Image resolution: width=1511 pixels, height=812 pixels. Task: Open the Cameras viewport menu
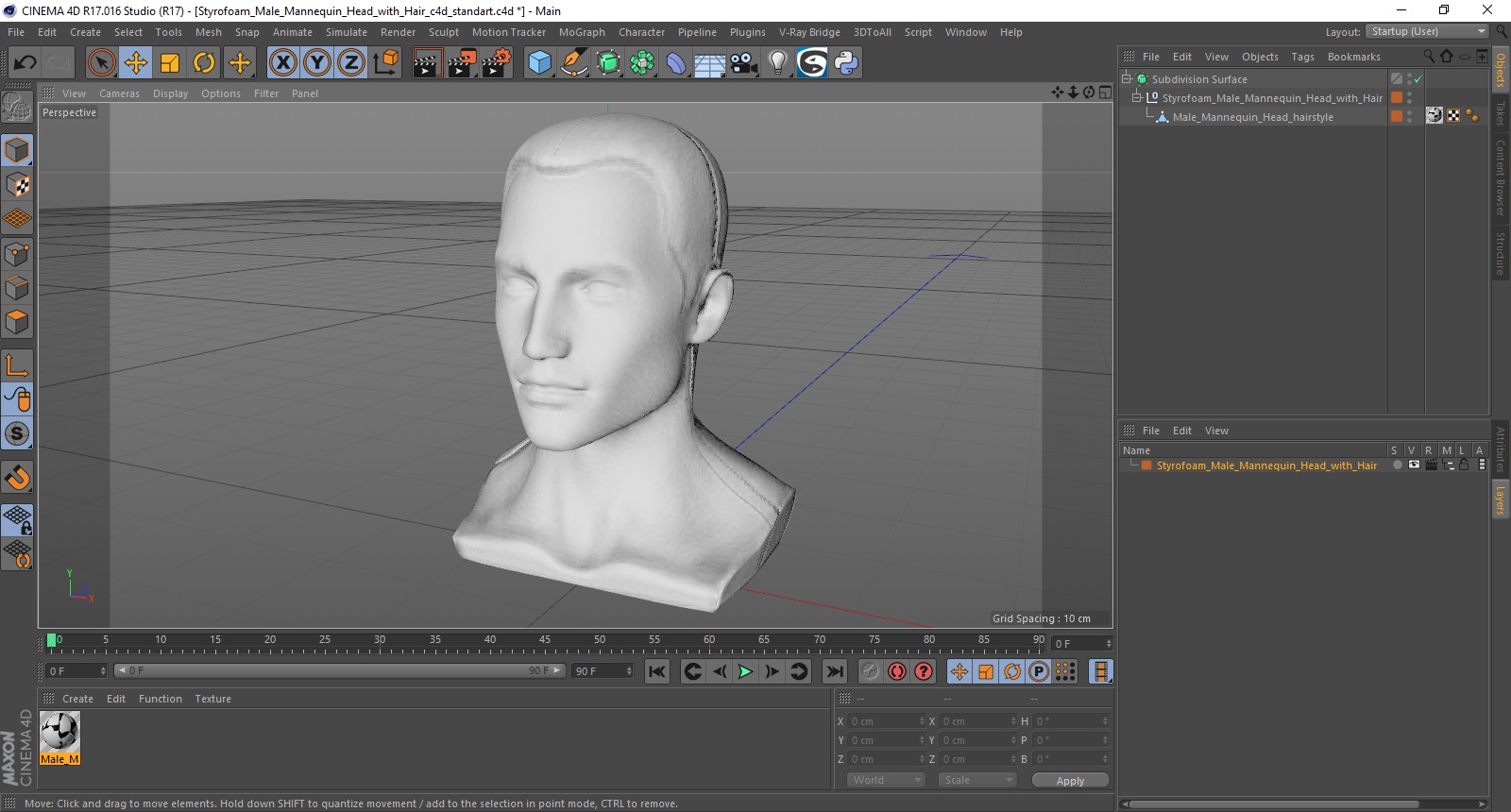click(x=119, y=93)
